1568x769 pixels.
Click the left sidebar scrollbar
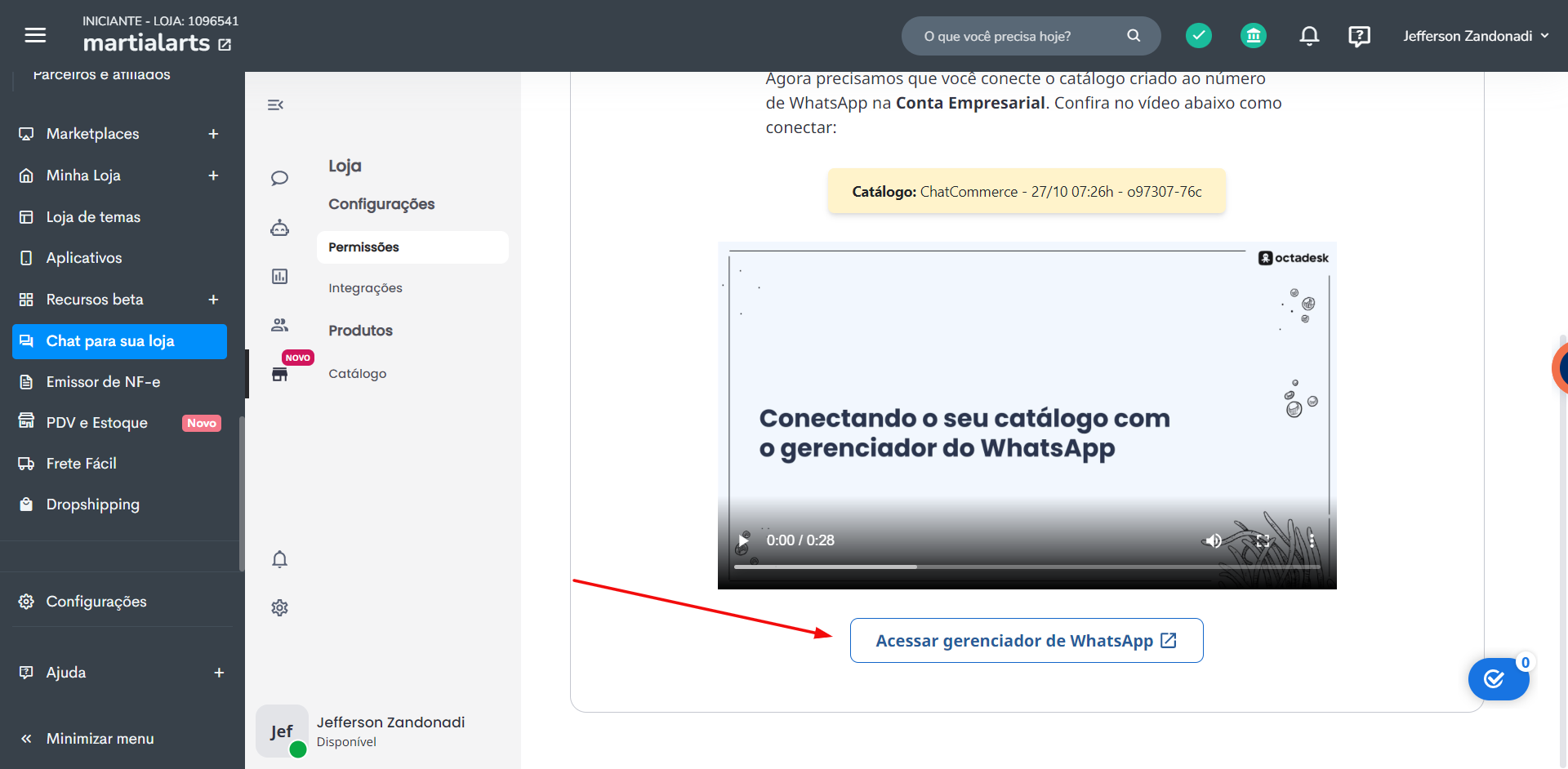(x=242, y=494)
